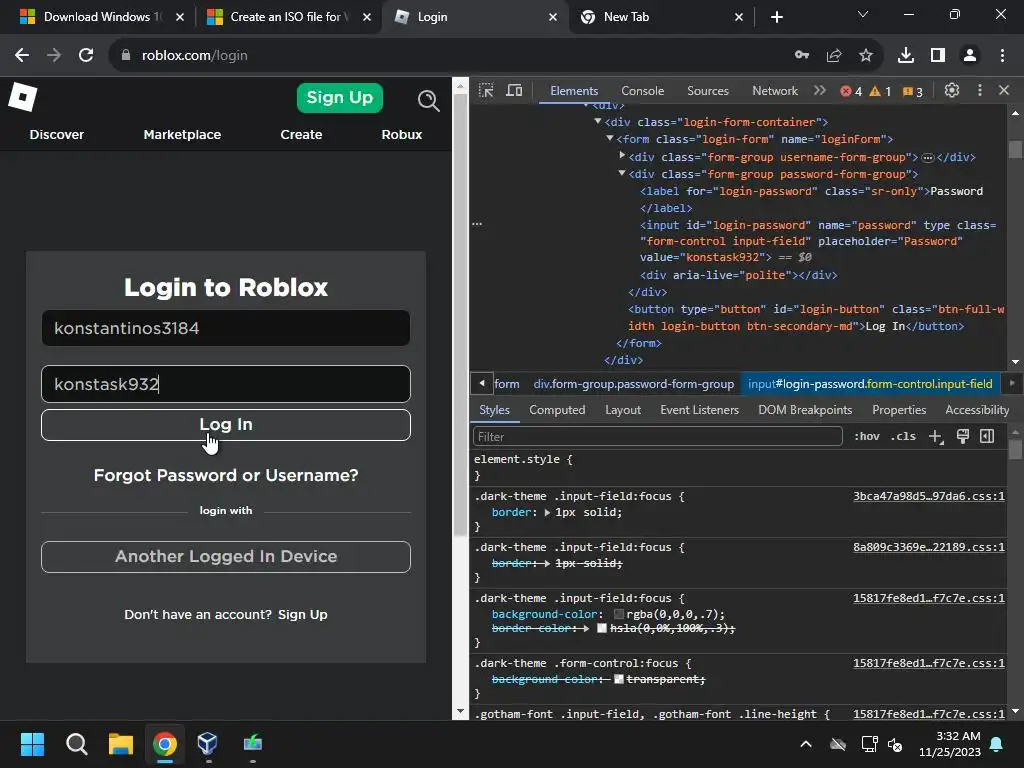The width and height of the screenshot is (1024, 768).
Task: Click the hsla border-color swatch
Action: point(601,628)
